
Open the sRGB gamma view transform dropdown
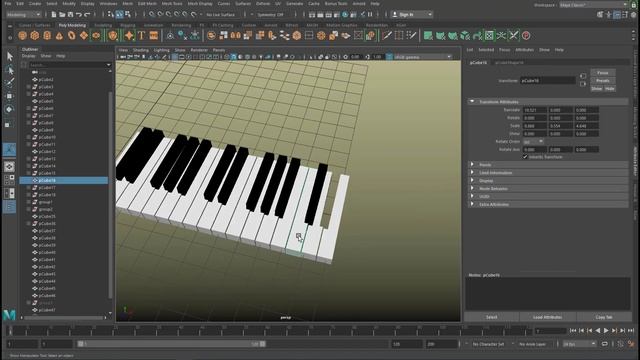coord(423,57)
